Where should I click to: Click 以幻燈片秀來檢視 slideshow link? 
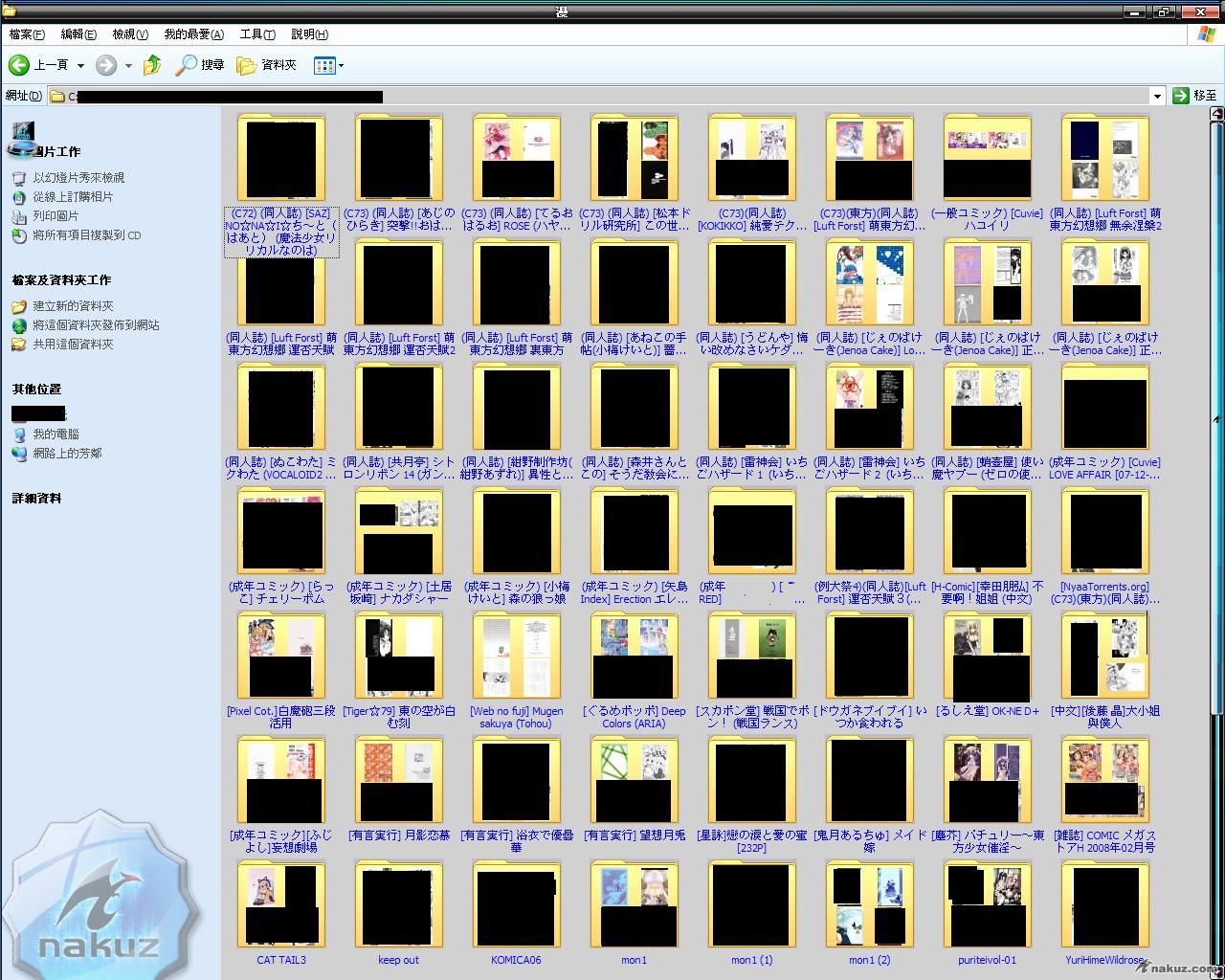[78, 178]
